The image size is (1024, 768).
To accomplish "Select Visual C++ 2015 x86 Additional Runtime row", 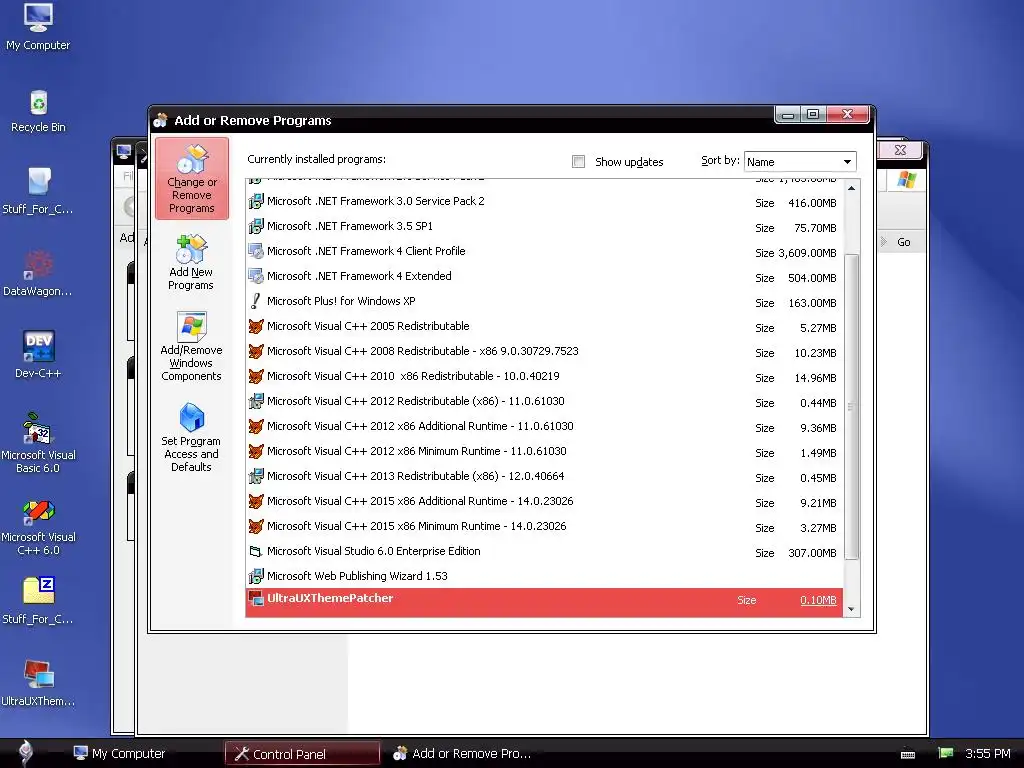I will pos(544,502).
